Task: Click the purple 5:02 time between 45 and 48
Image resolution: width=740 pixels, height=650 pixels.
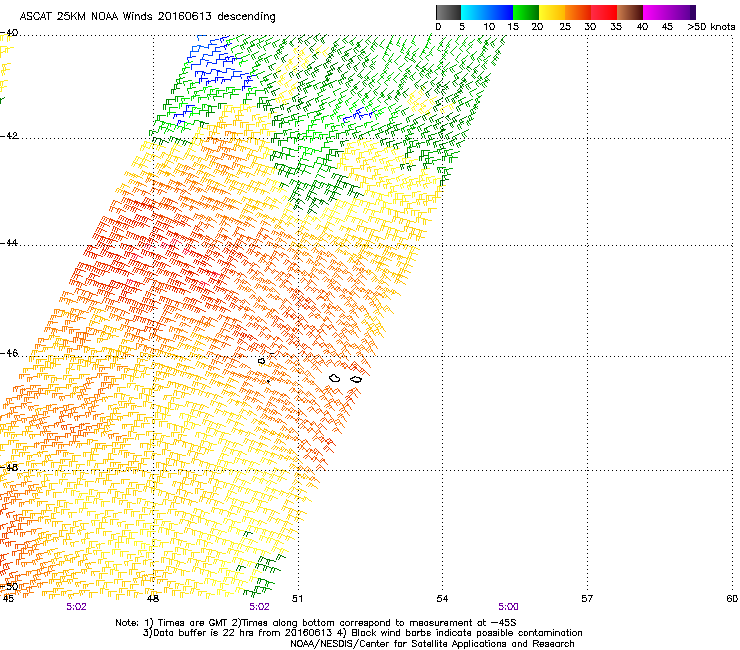Action: [76, 607]
